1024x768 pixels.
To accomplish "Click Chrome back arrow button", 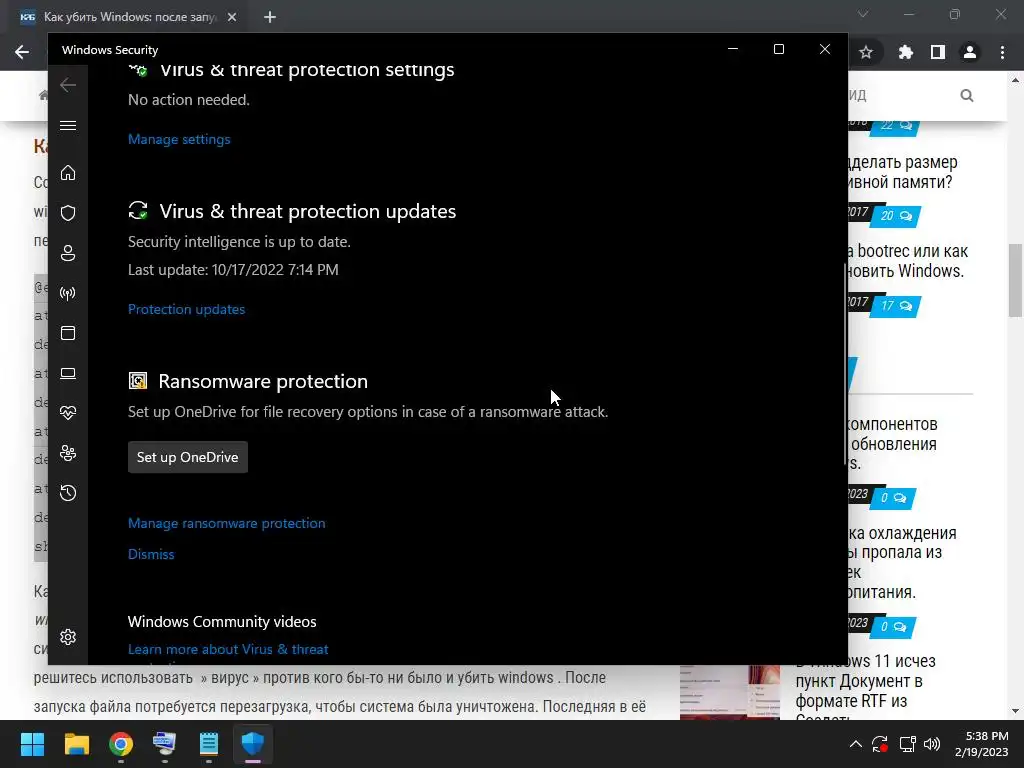I will [x=22, y=52].
